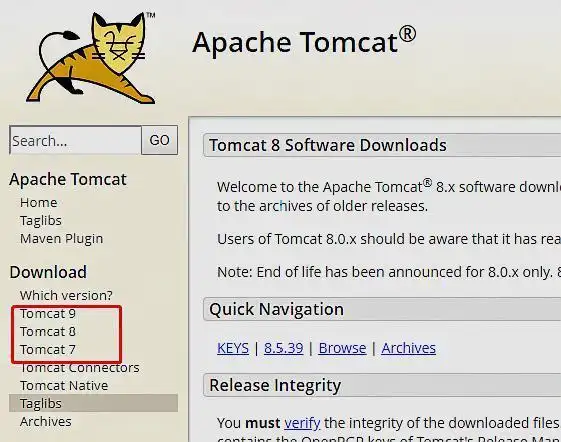Viewport: 561px width, 442px height.
Task: Open the Tomcat Native link
Action: coord(64,385)
